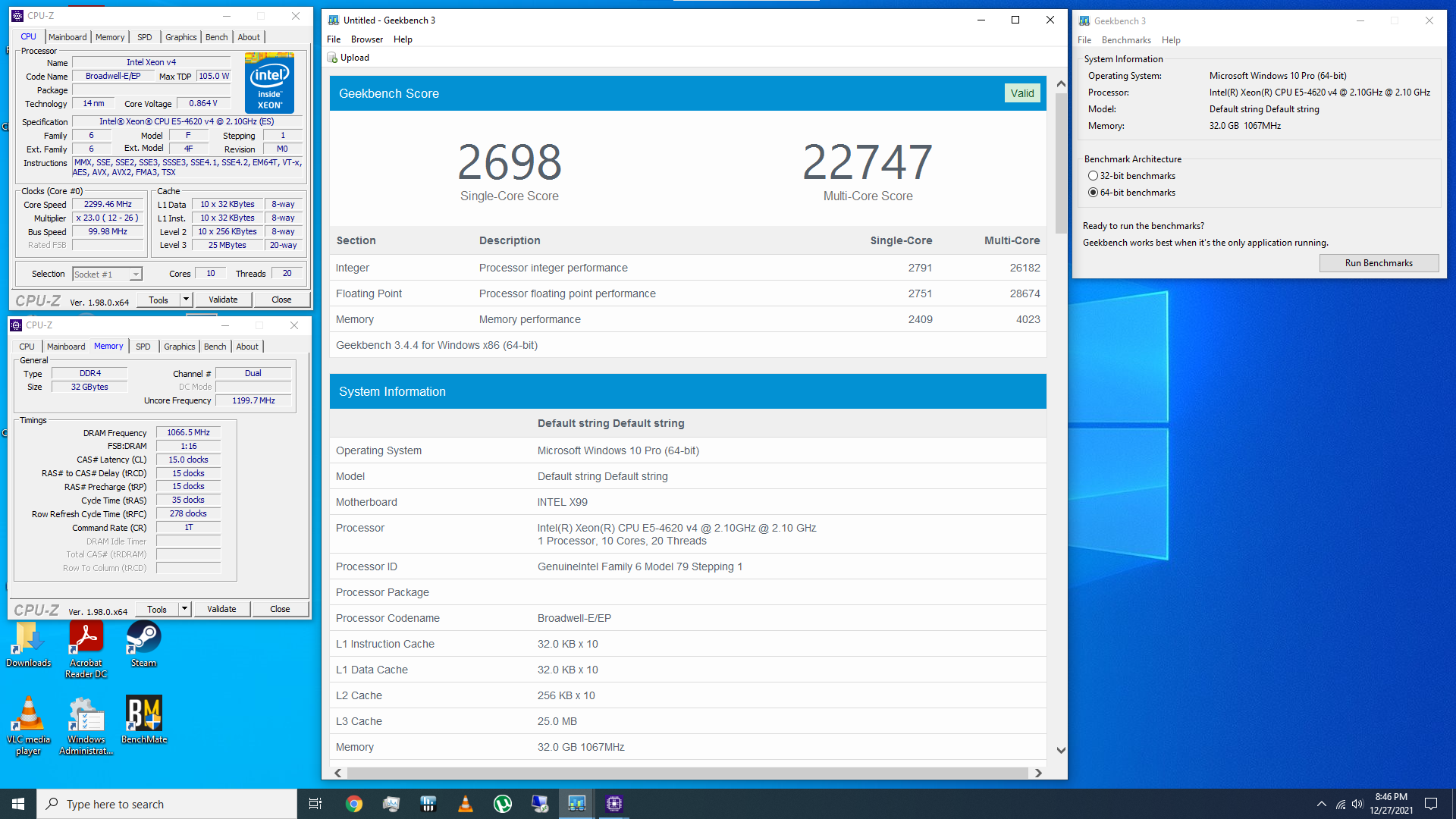Switch to the About tab in top CPU-Z window
The image size is (1456, 819).
click(x=249, y=37)
